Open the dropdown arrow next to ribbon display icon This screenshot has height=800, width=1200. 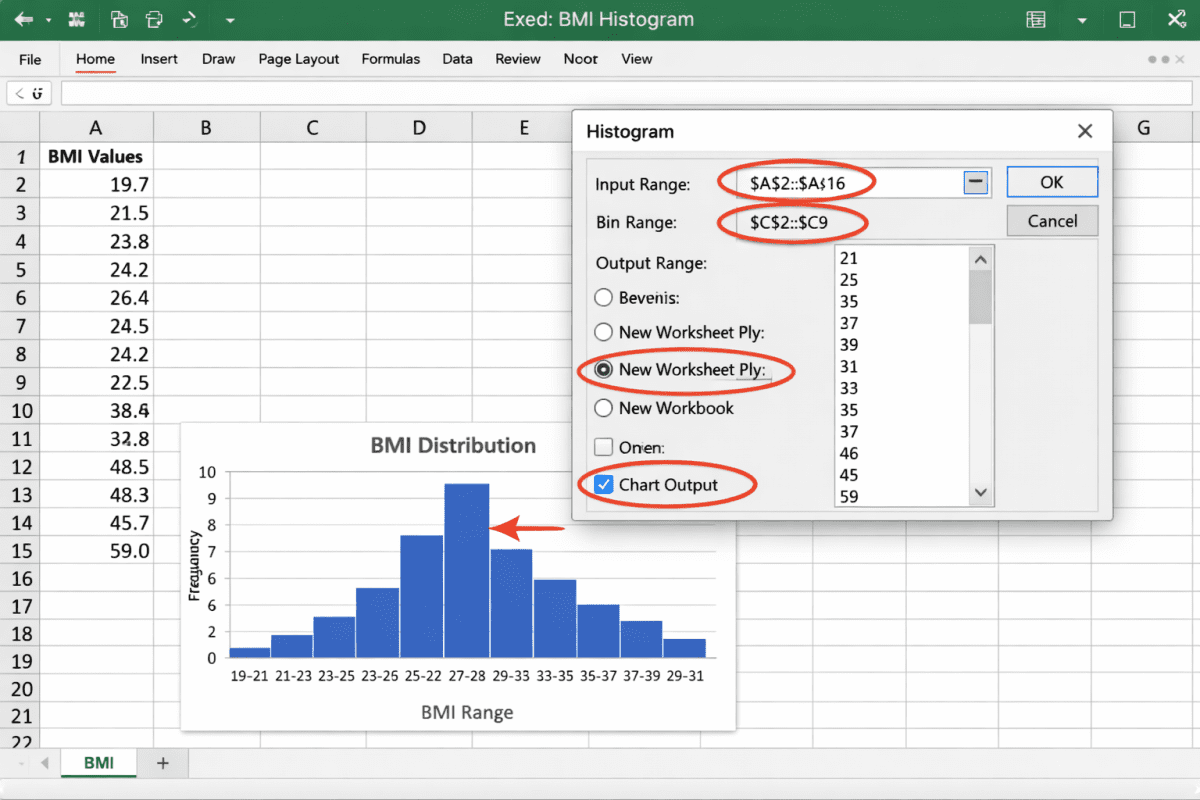click(1082, 20)
